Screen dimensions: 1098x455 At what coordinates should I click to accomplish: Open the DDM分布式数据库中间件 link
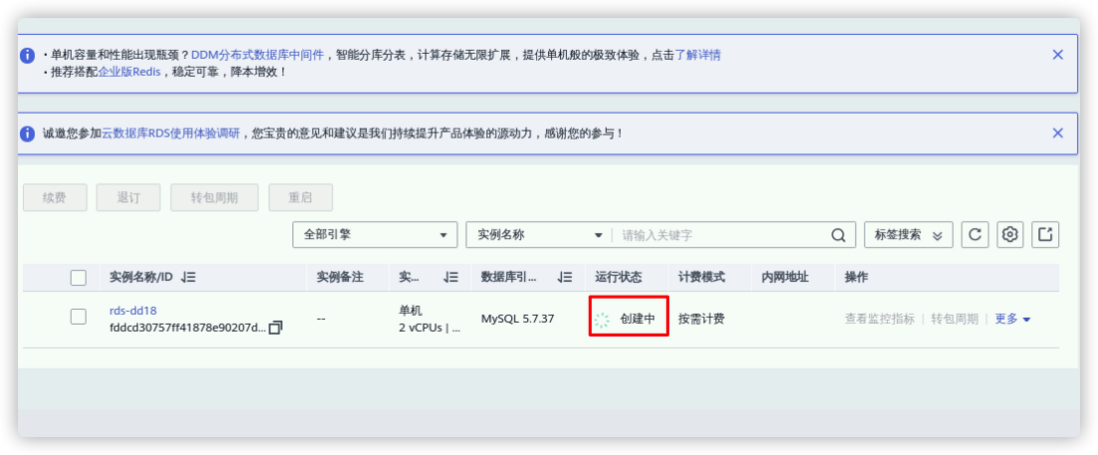[258, 55]
